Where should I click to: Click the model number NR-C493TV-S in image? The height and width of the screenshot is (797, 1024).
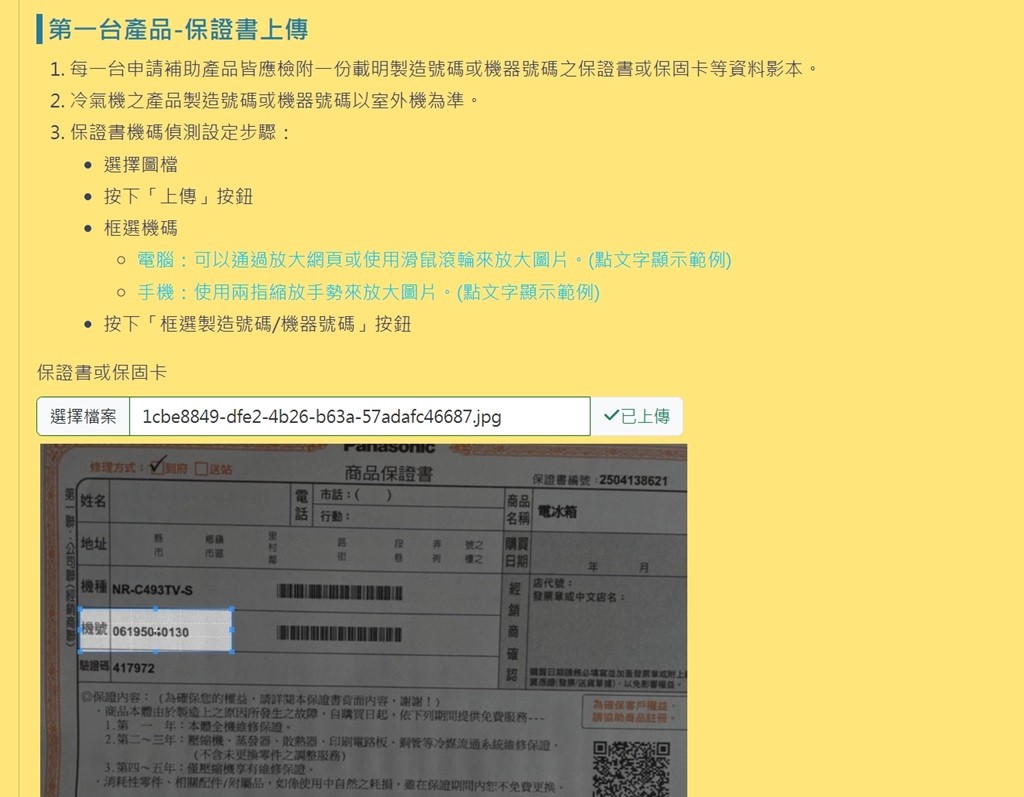(x=152, y=591)
